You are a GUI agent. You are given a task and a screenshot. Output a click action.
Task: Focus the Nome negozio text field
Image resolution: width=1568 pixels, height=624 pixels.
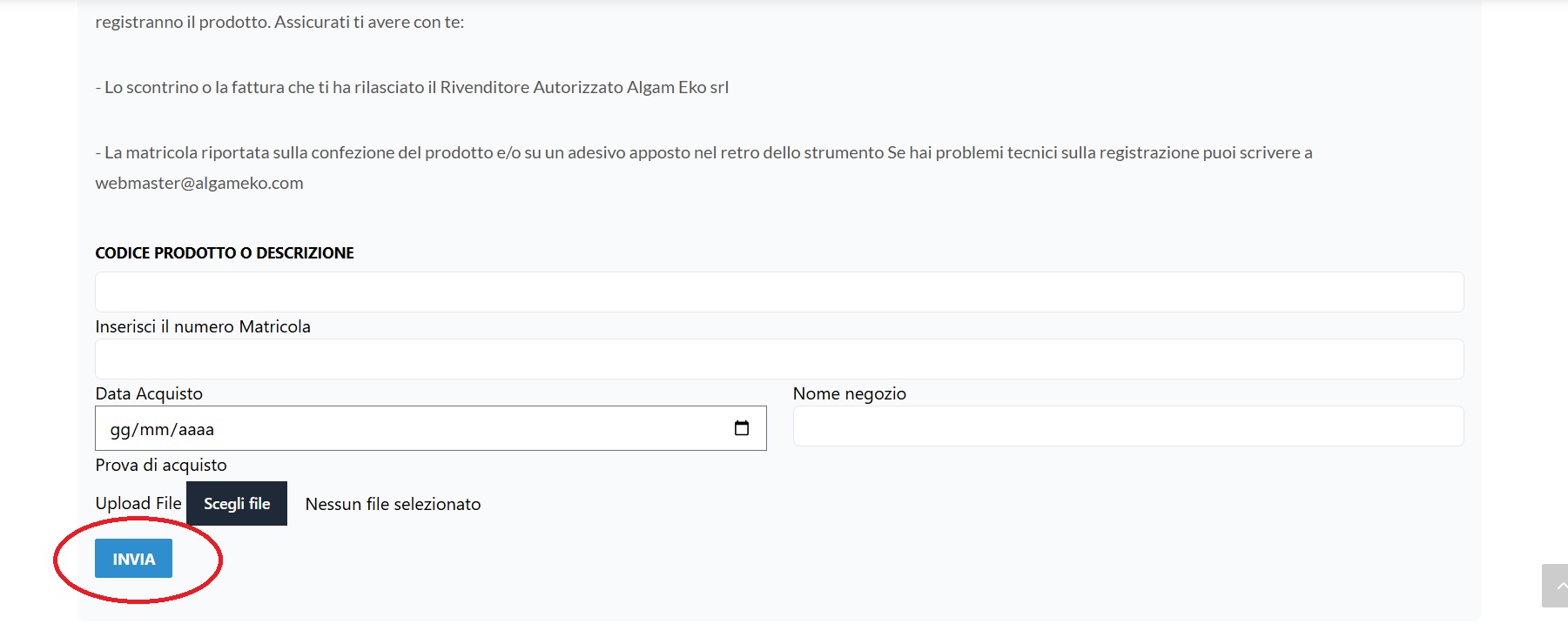pyautogui.click(x=1127, y=426)
